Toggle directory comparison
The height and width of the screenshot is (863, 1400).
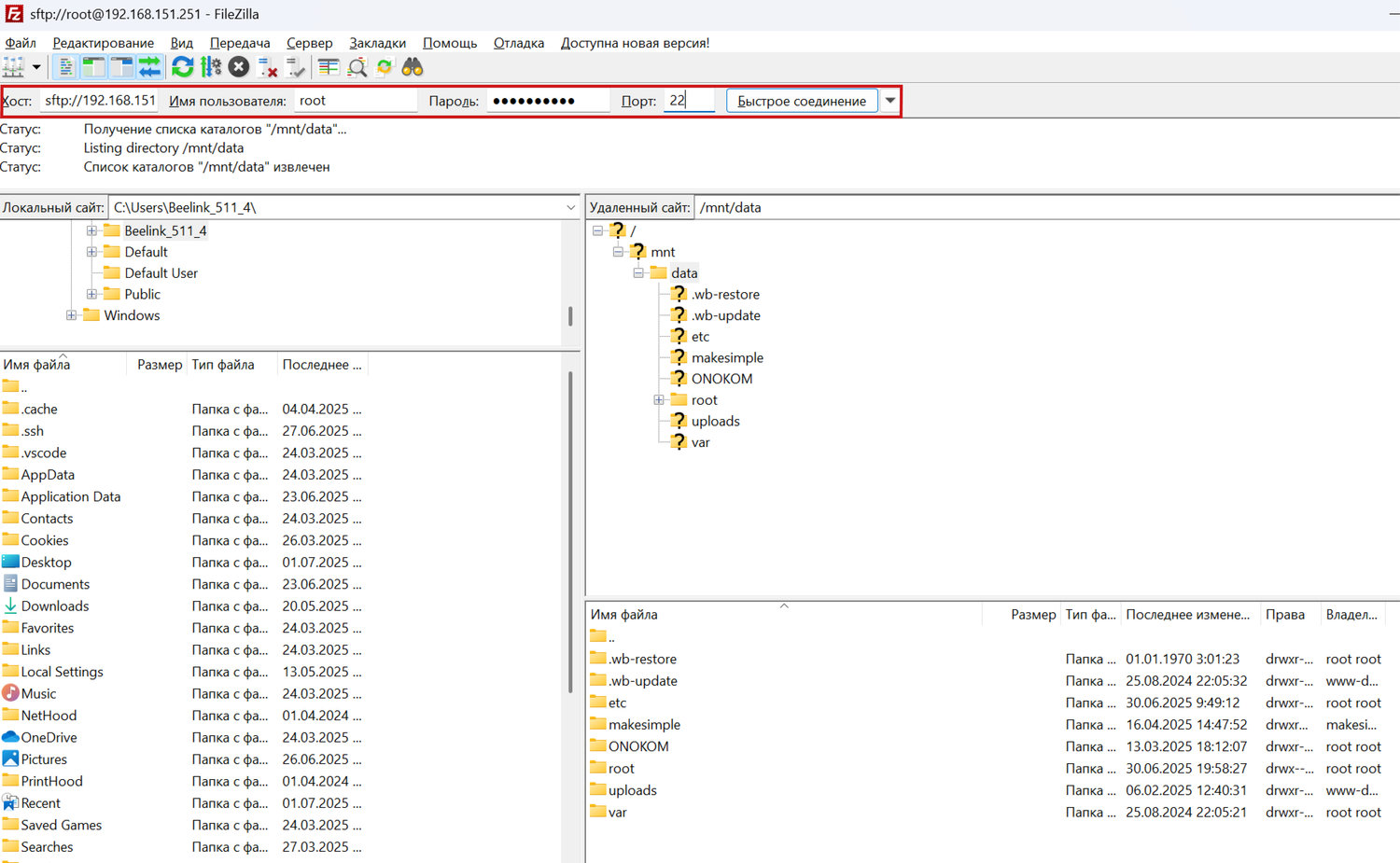pyautogui.click(x=357, y=67)
